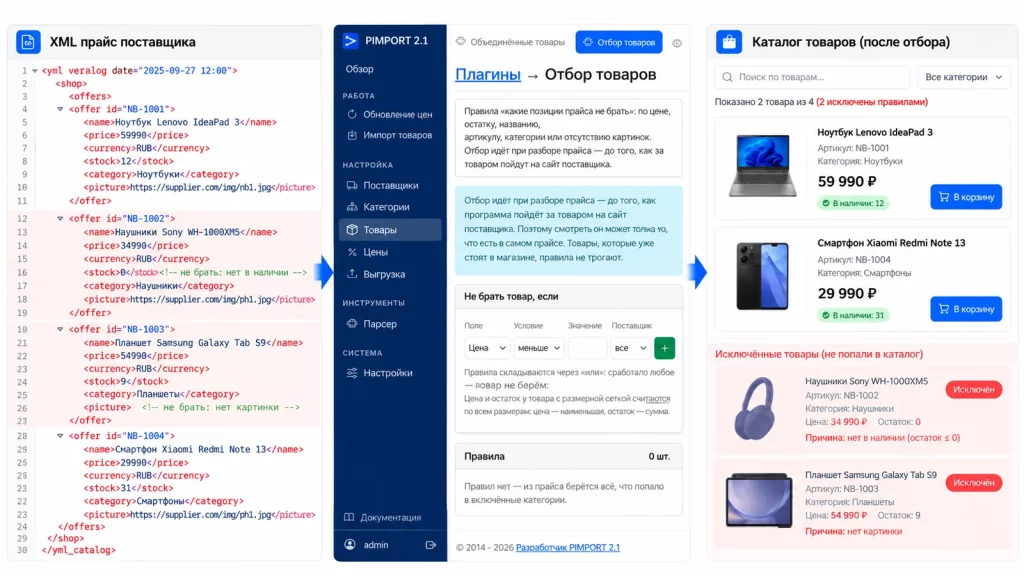Screen dimensions: 1024x576
Task: Follow the Плагины breadcrumb link
Action: (488, 74)
